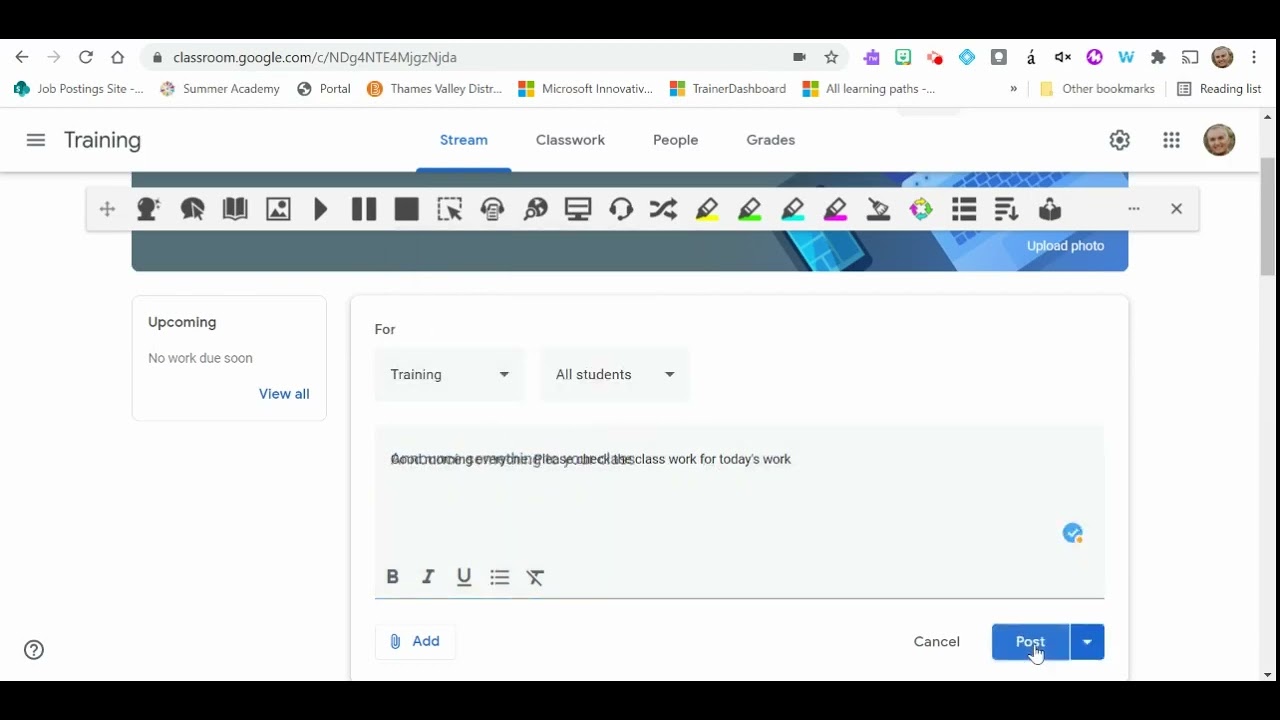Click the practice reading aloud icon
1280x720 pixels.
pos(1049,209)
